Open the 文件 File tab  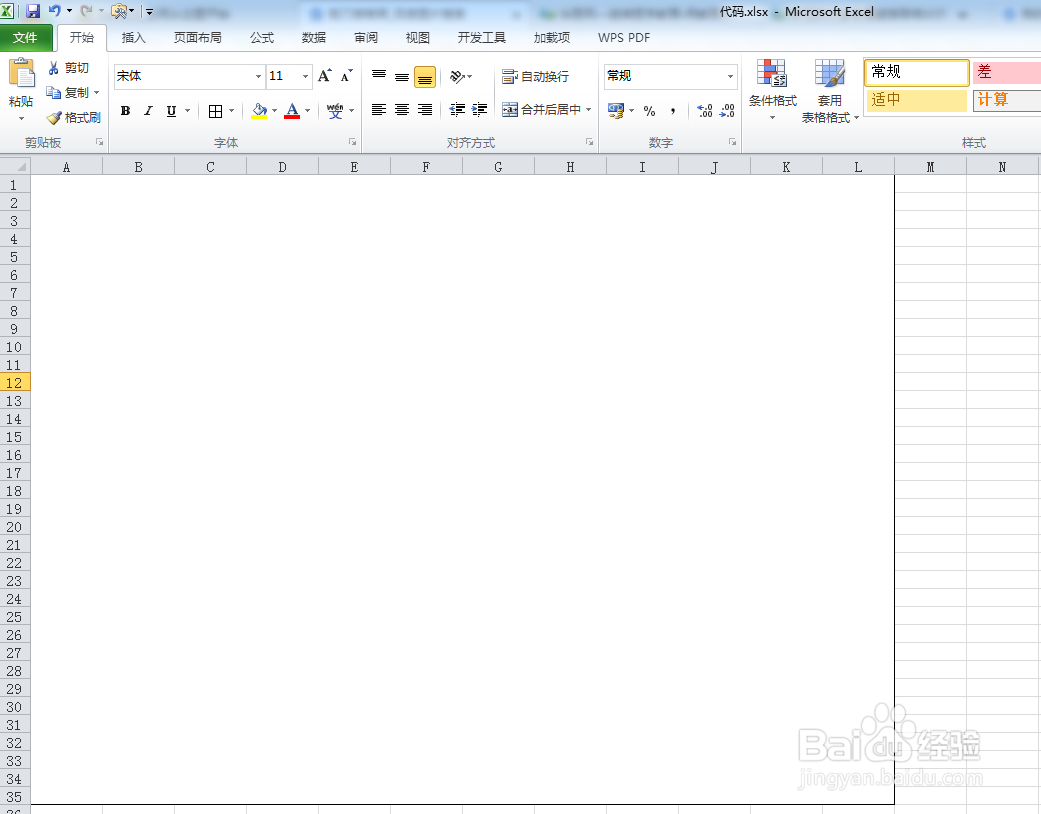point(25,38)
